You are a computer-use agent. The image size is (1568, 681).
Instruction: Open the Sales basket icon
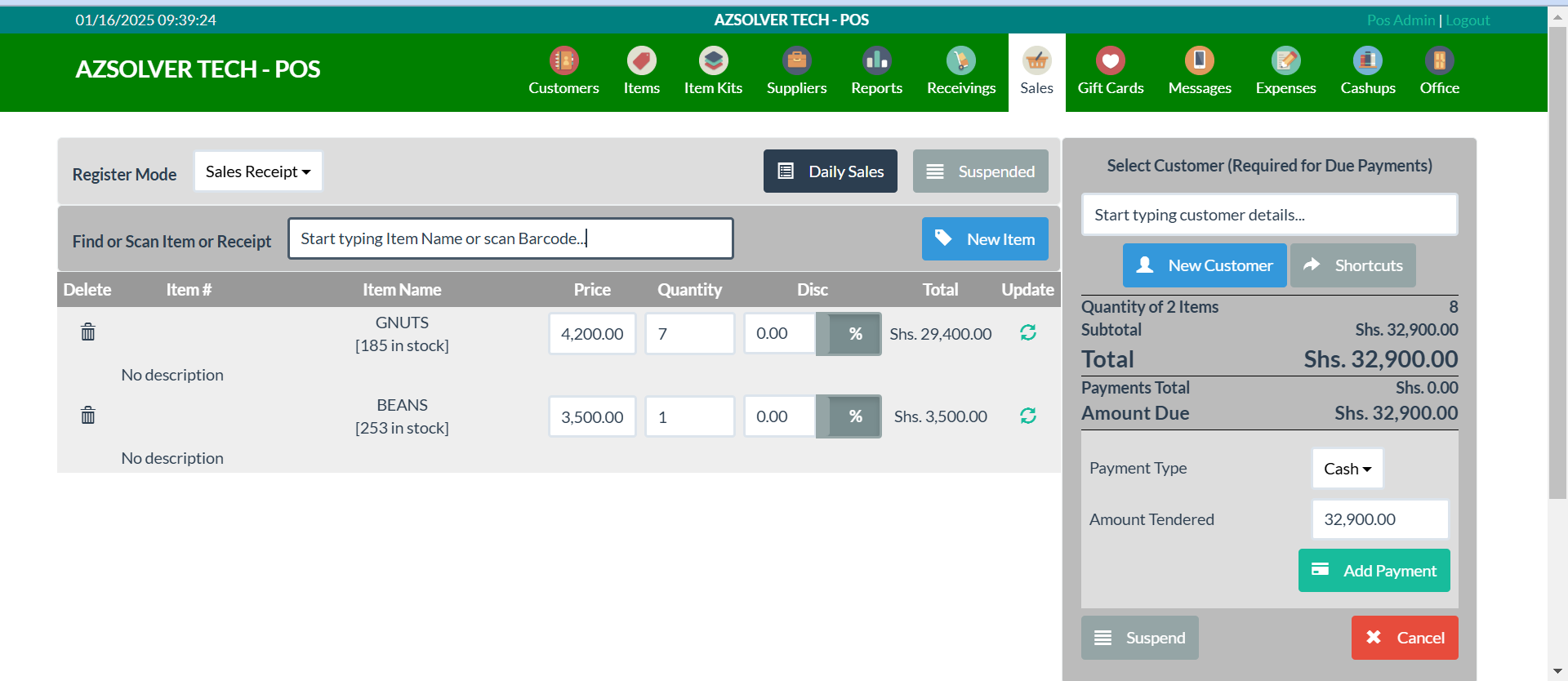click(1036, 60)
